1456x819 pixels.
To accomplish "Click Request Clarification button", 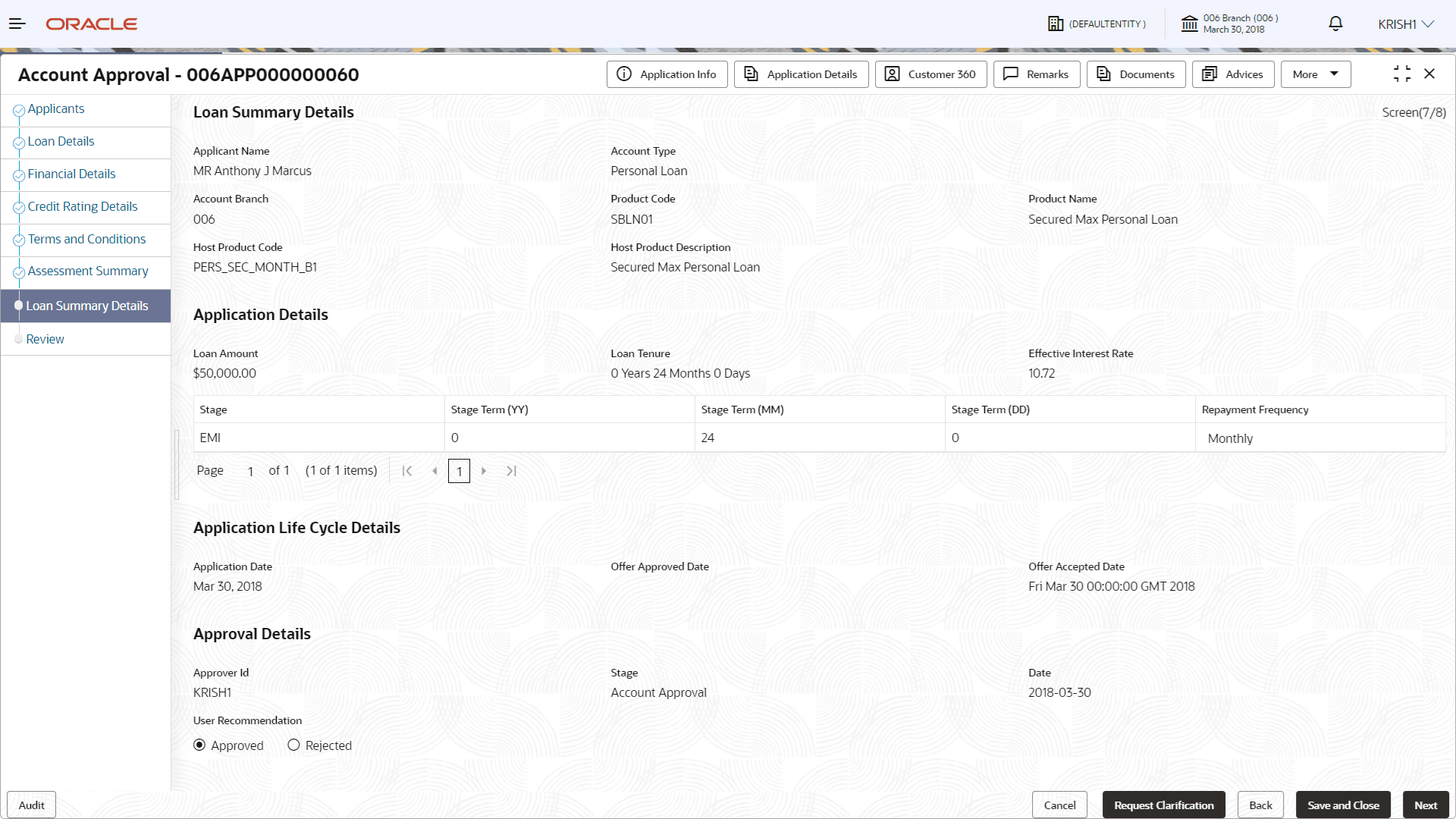I will [1163, 805].
